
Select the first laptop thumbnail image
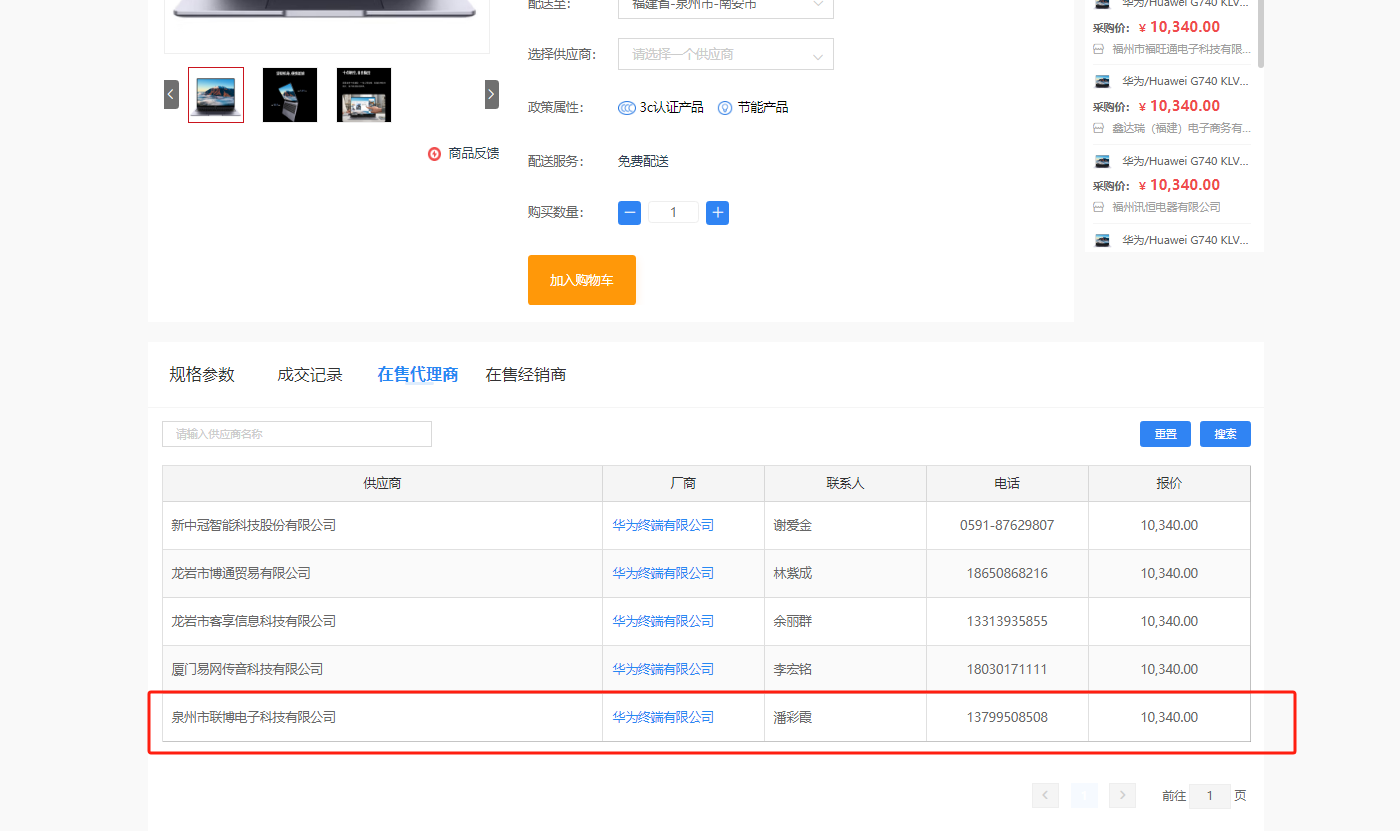[x=216, y=95]
